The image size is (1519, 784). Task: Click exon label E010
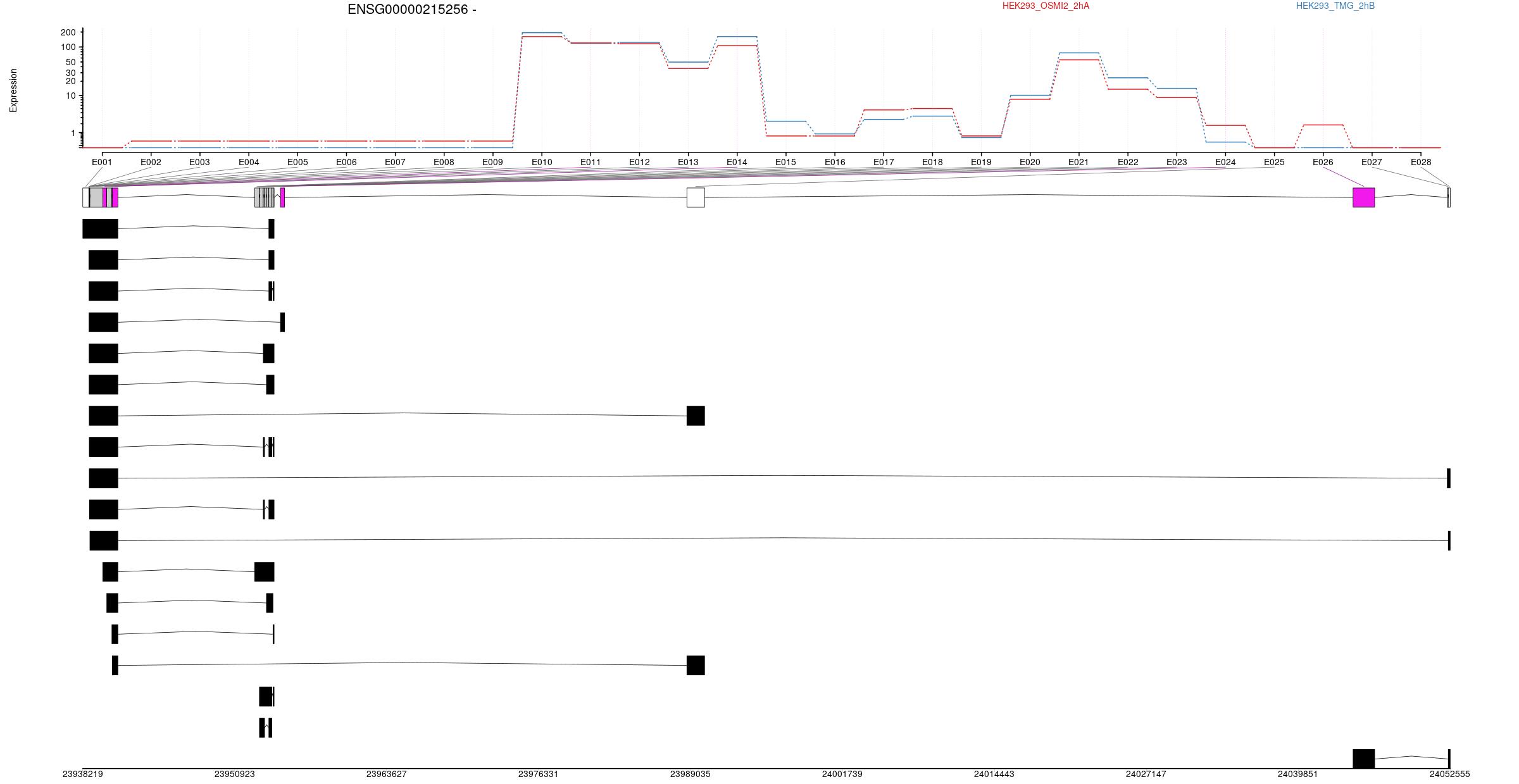tap(542, 162)
